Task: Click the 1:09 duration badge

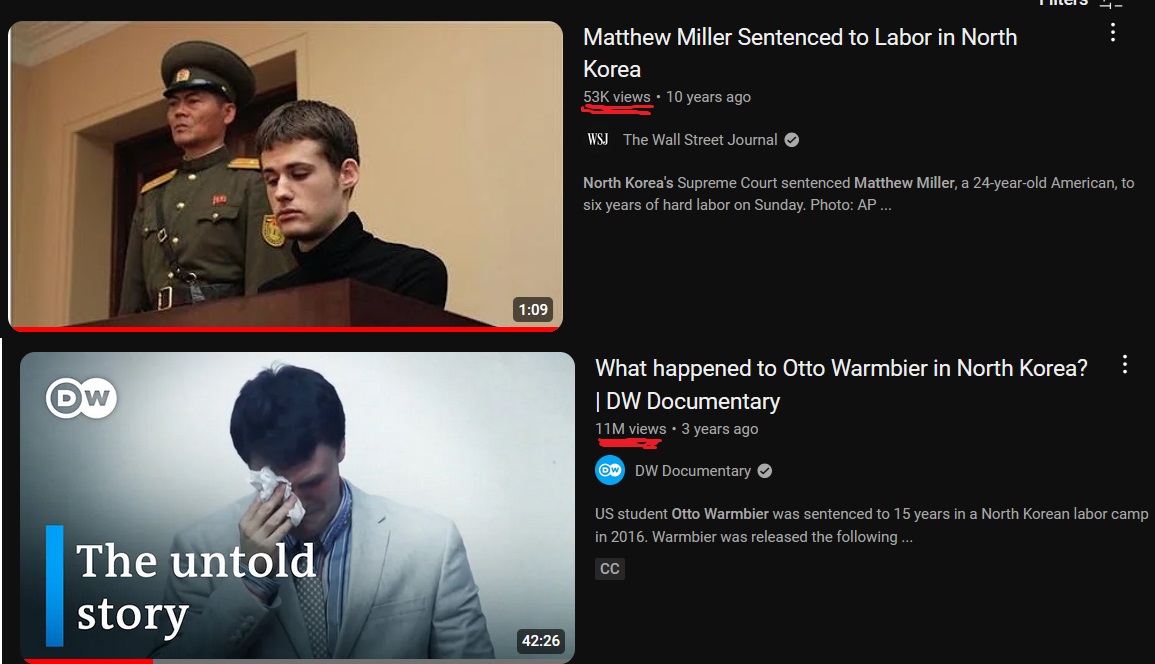Action: (533, 310)
